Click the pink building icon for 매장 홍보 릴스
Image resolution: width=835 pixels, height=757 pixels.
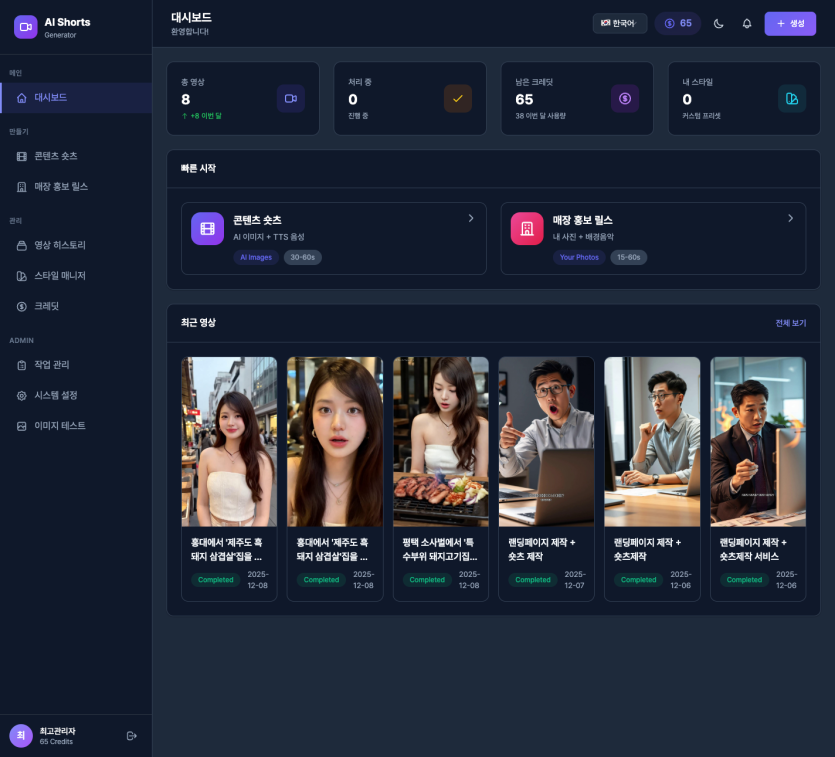tap(527, 228)
